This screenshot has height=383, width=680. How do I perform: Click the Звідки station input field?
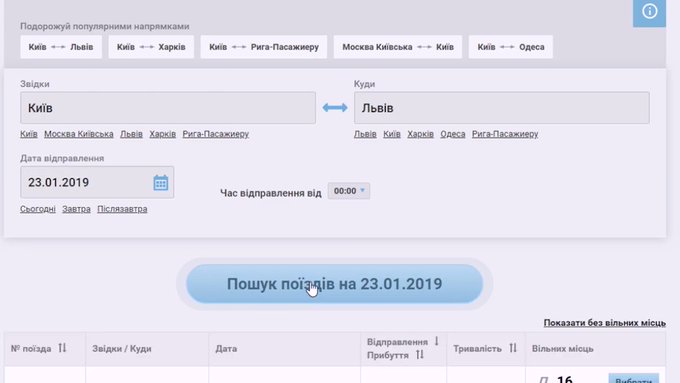point(168,108)
